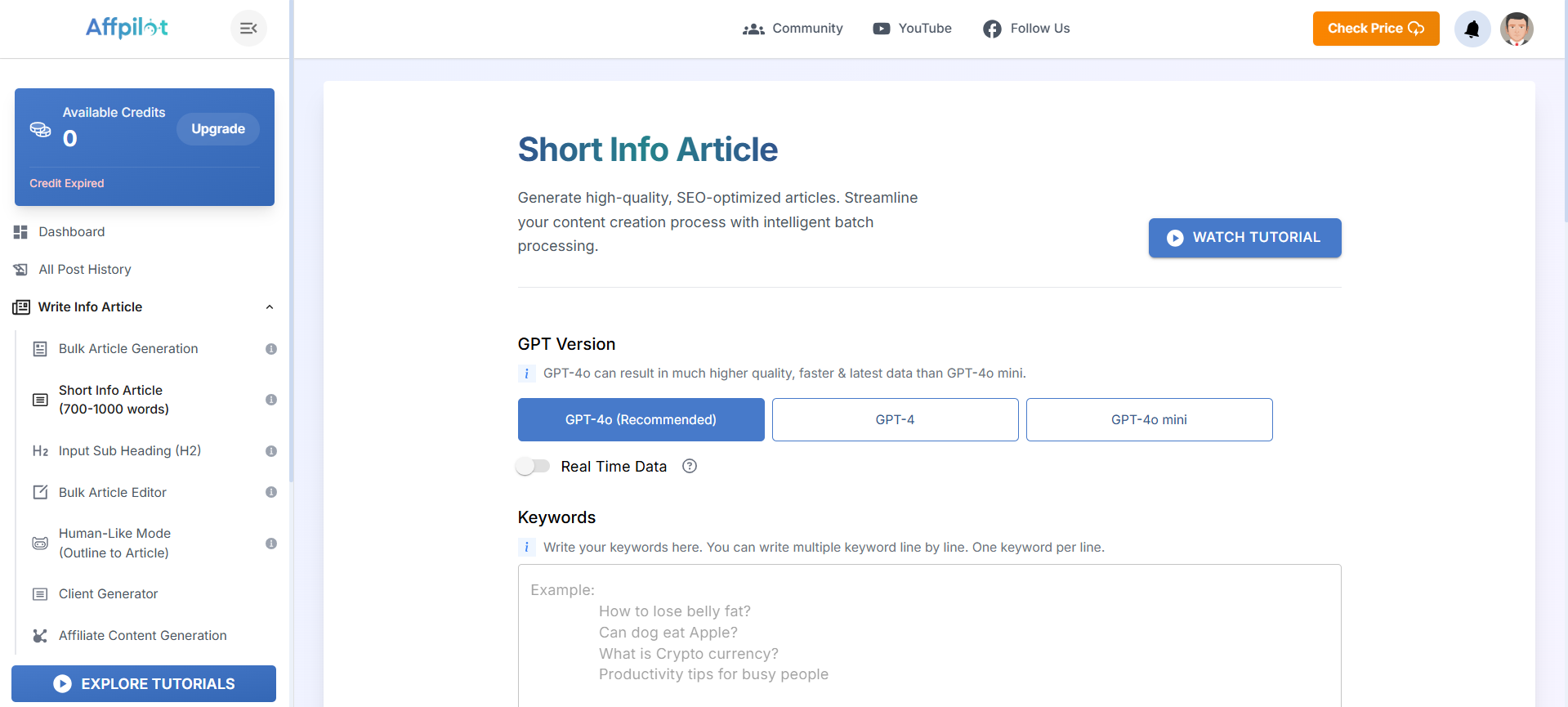Open the Community link
This screenshot has height=707, width=1568.
click(793, 29)
